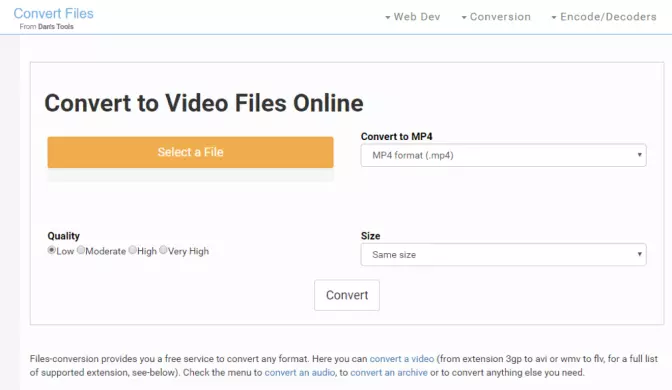
Task: Select High quality radio button
Action: coord(132,250)
